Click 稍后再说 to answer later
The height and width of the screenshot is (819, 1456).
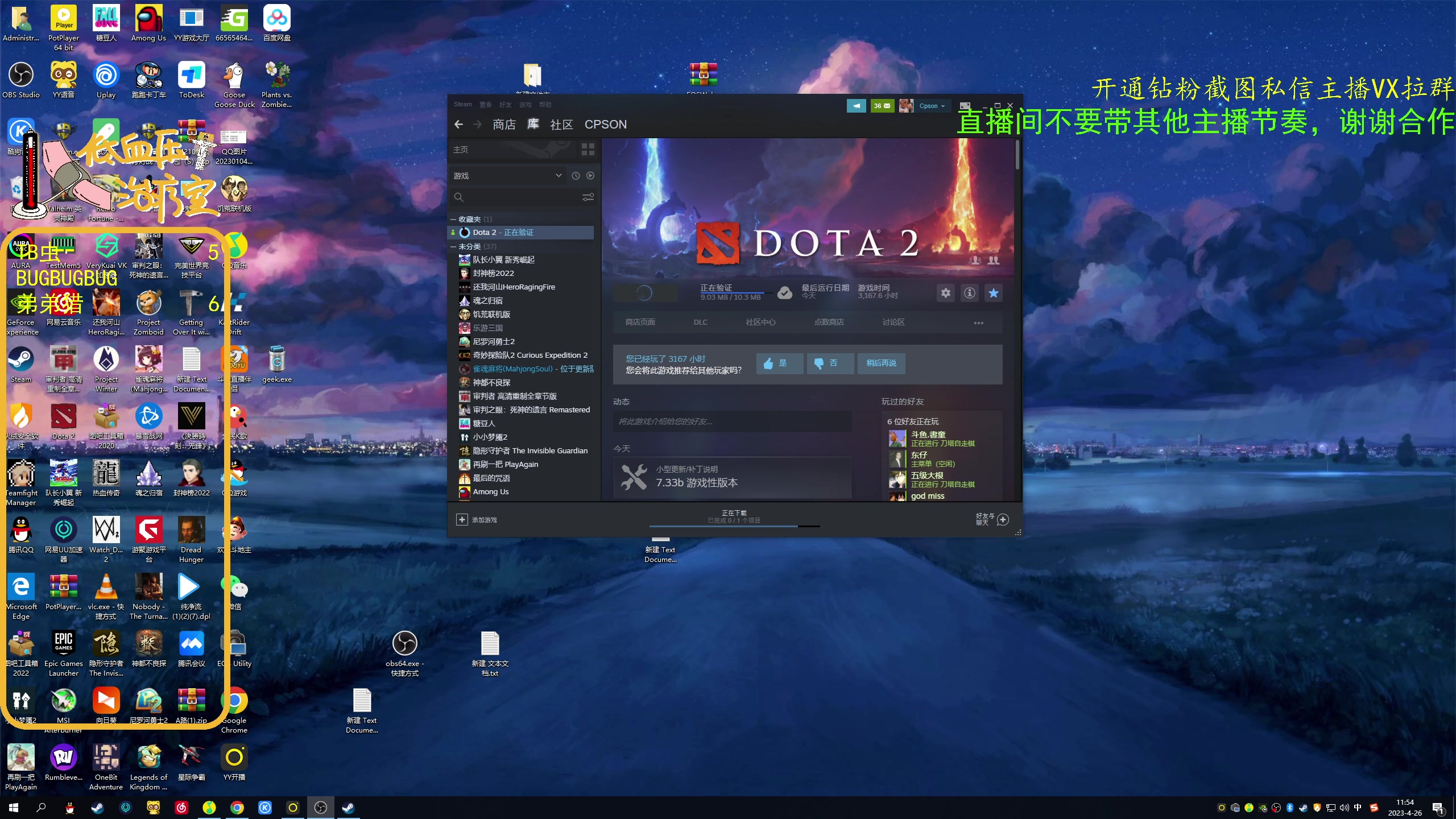click(882, 363)
